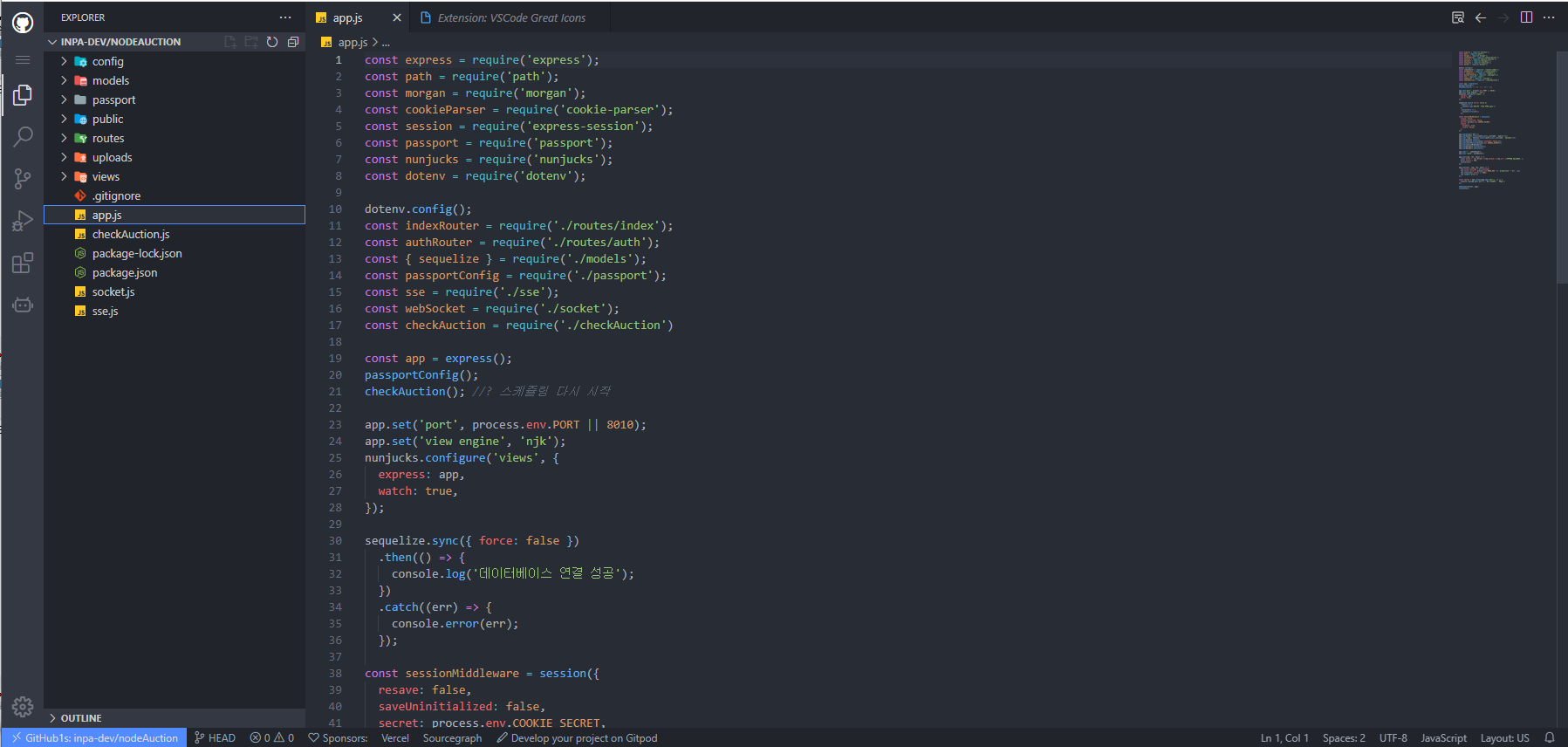
Task: Open the hamburger application menu
Action: tap(23, 59)
